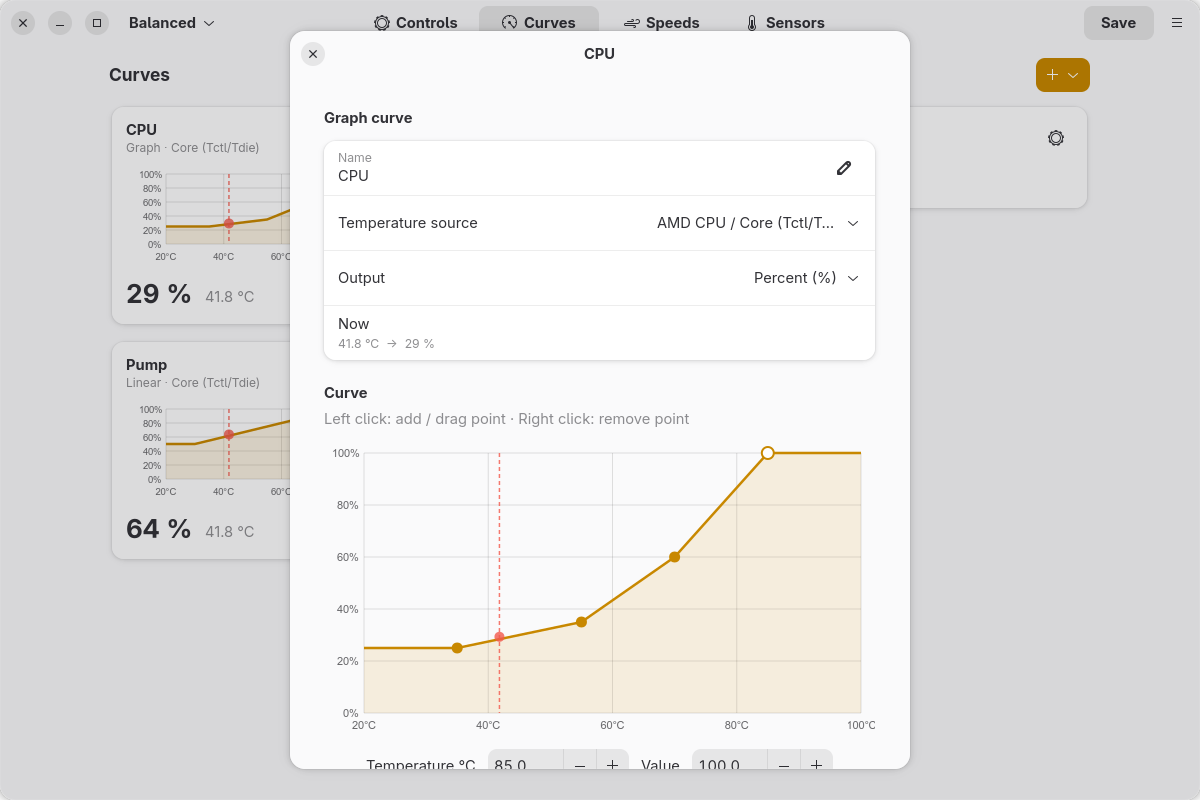
Task: Click the Sensors thermometer icon
Action: tap(752, 23)
